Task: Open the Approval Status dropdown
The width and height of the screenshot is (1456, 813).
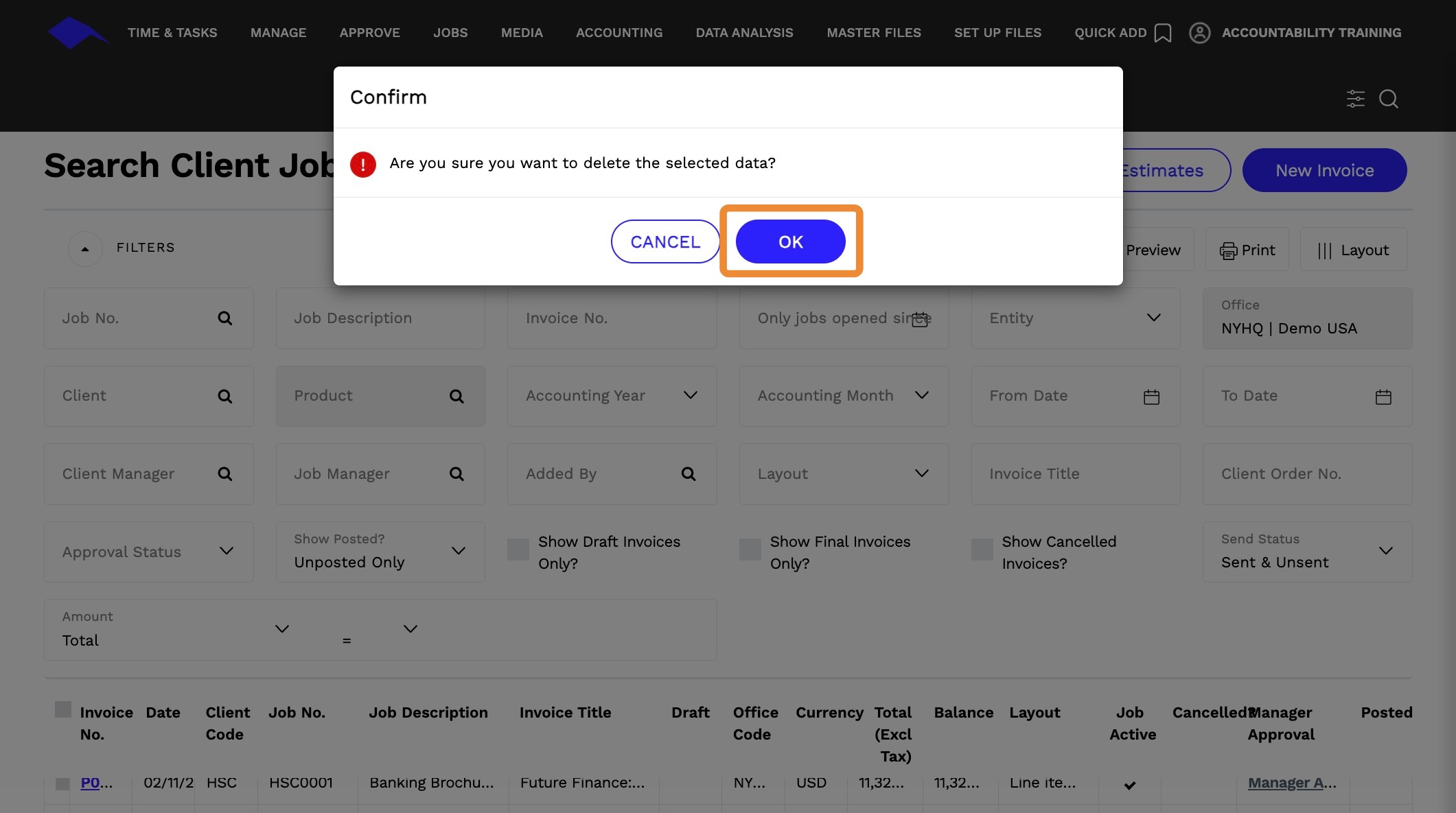Action: (226, 551)
